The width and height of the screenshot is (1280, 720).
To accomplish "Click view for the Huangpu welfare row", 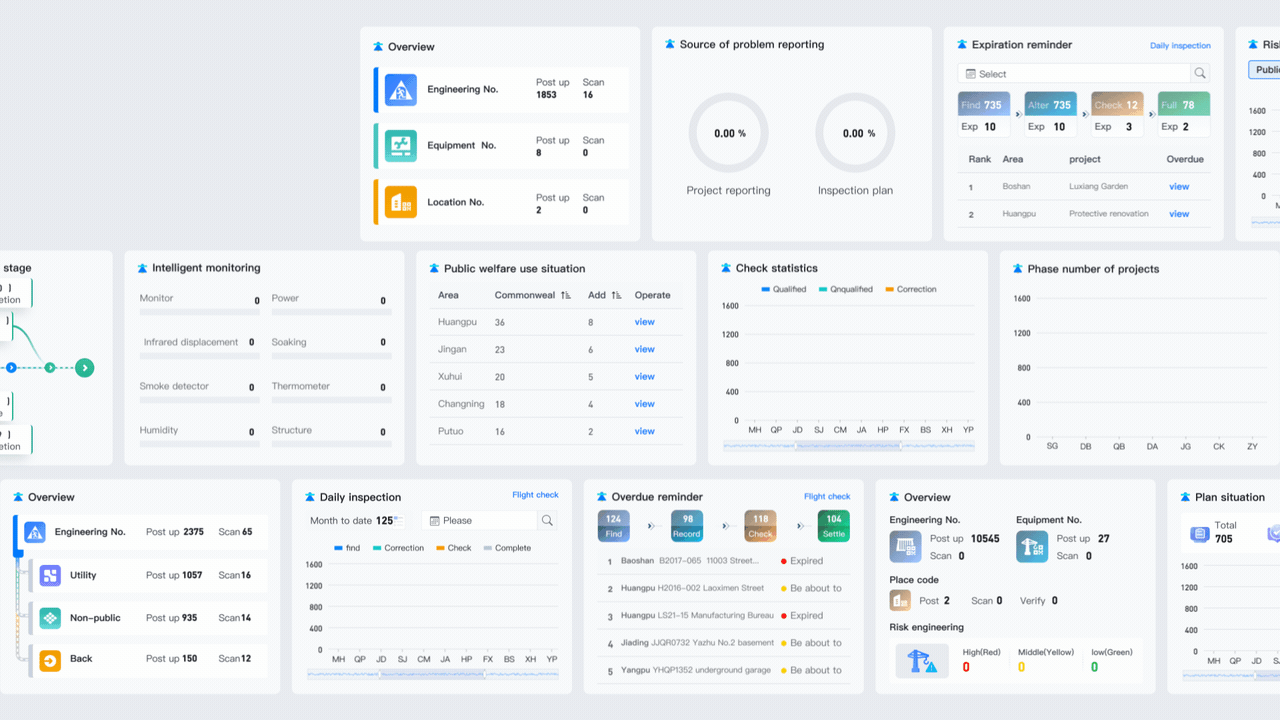I will pyautogui.click(x=645, y=322).
